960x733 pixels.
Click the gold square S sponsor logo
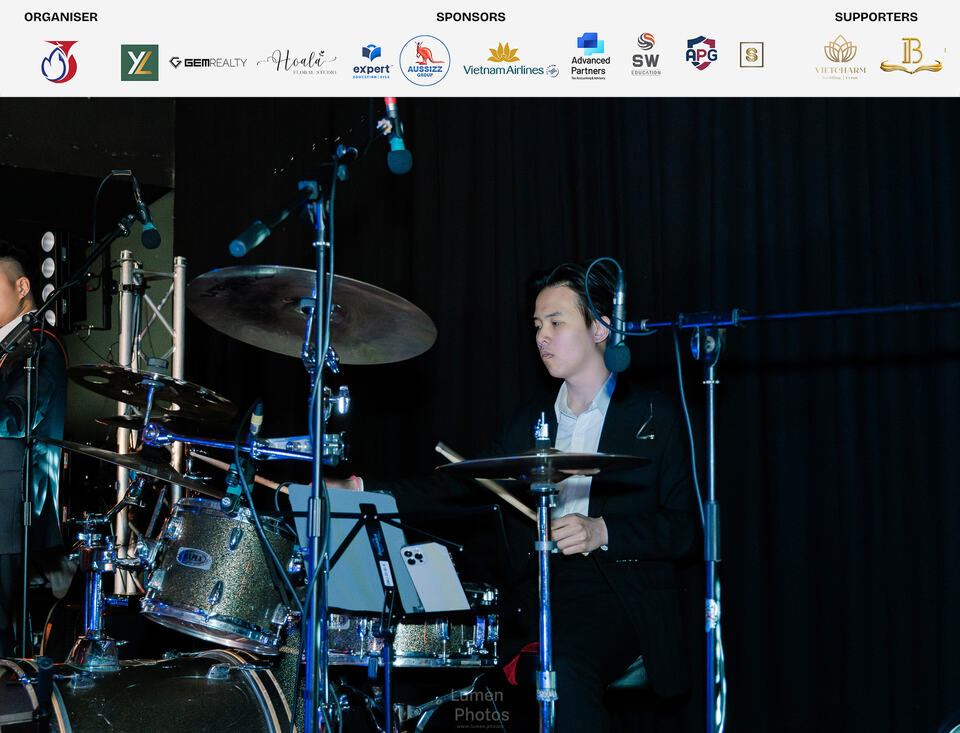[751, 55]
